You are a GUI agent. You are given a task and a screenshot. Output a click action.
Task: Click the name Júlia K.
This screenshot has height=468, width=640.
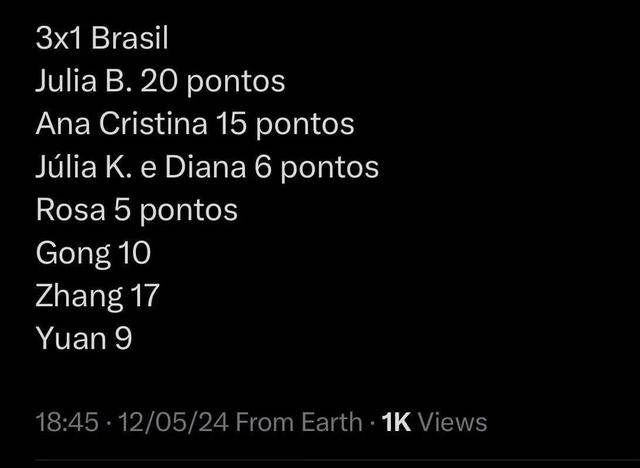click(x=86, y=168)
